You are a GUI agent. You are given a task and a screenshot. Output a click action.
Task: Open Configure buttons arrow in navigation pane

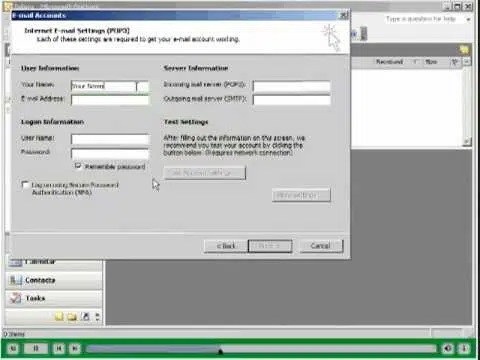[97, 316]
